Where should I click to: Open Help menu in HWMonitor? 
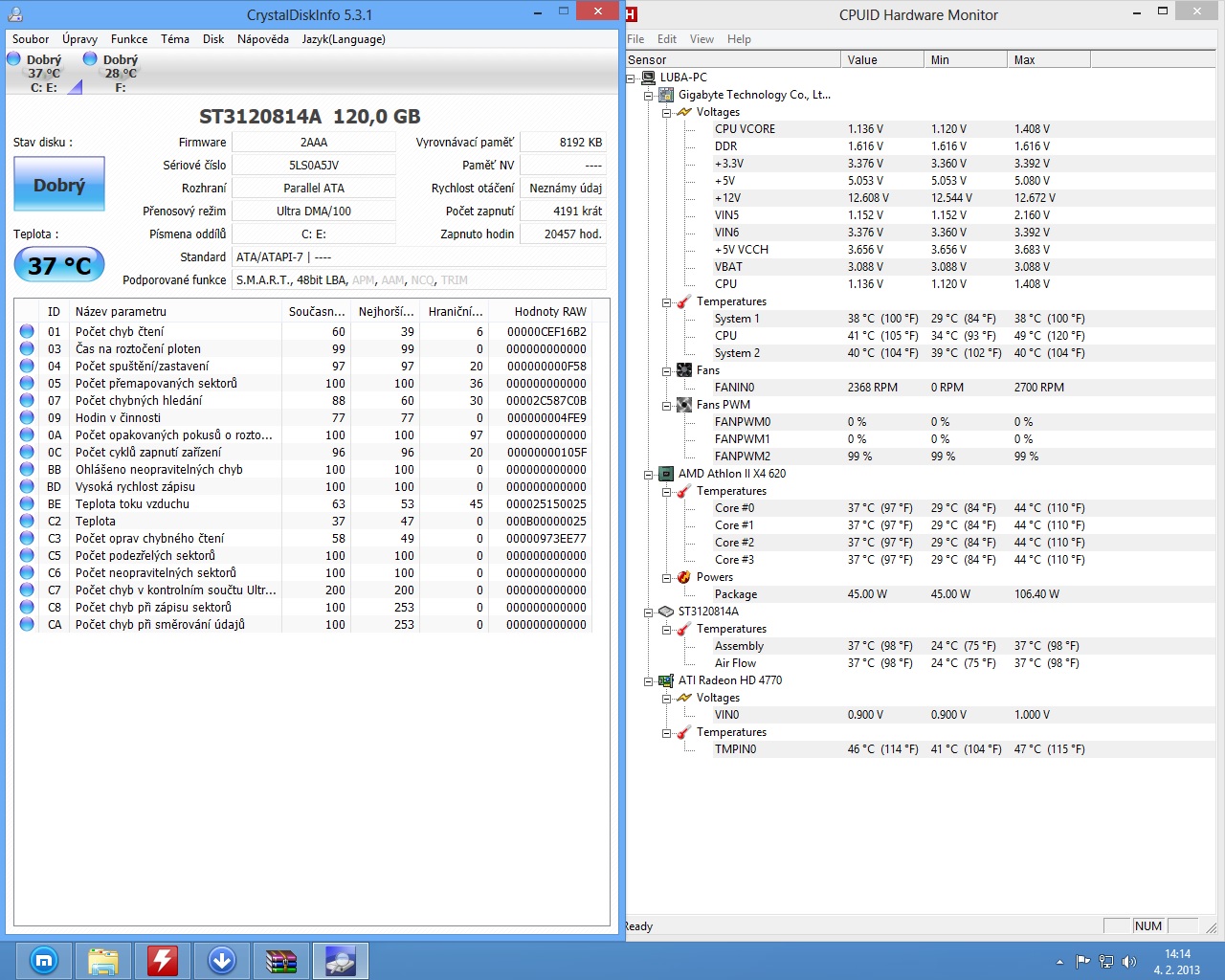(739, 39)
